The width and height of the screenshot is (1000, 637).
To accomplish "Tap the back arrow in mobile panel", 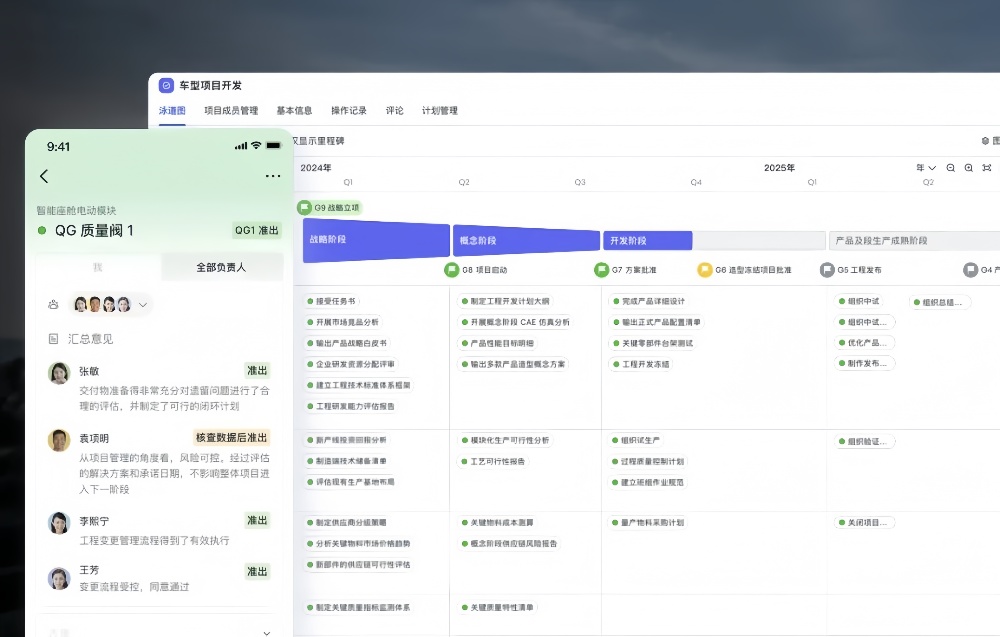I will (44, 176).
